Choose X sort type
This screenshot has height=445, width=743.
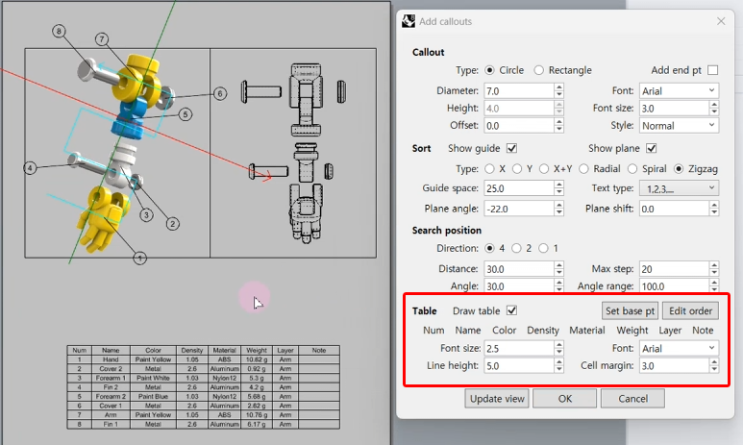tap(489, 169)
